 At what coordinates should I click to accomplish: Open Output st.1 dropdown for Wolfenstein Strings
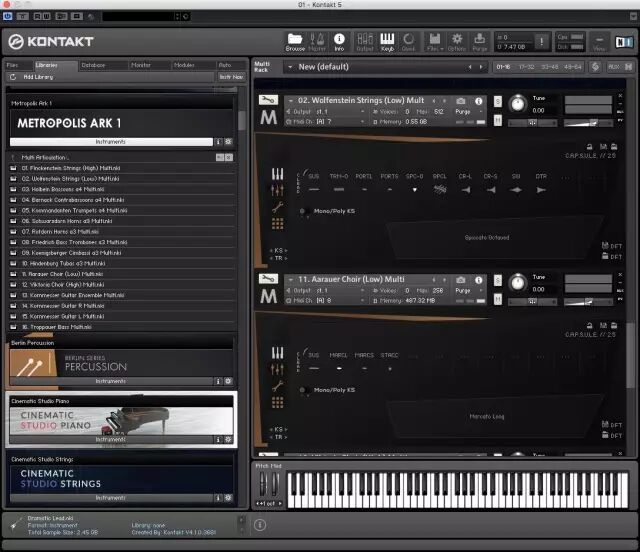click(x=326, y=111)
